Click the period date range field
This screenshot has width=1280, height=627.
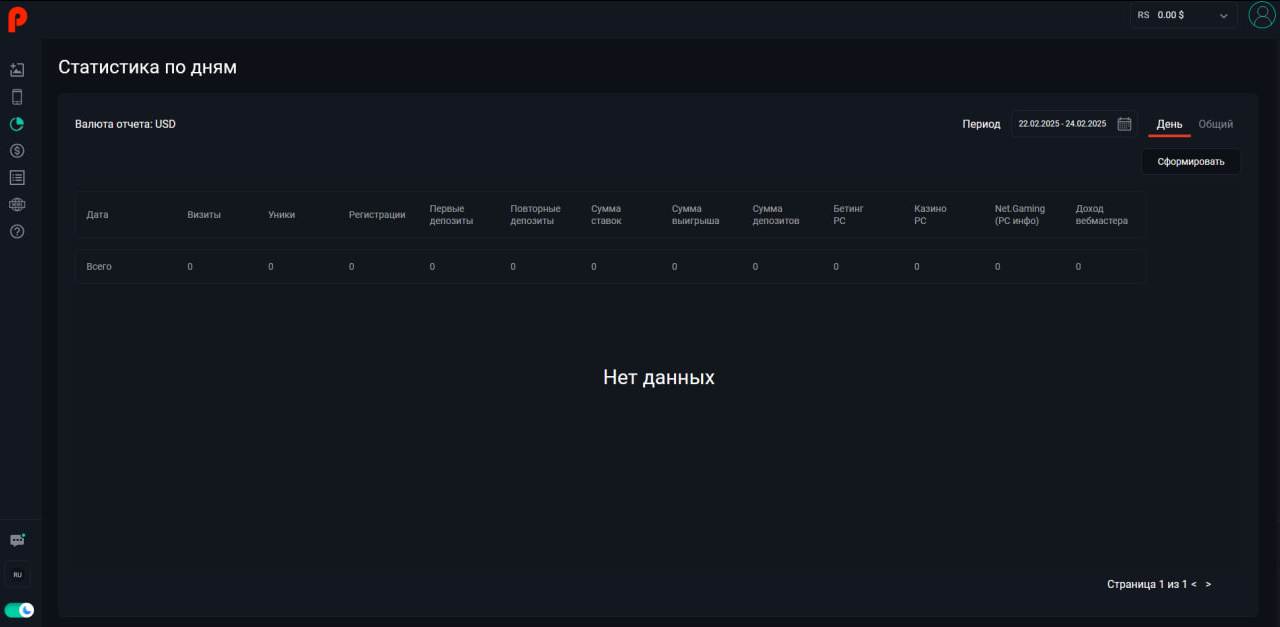1062,124
